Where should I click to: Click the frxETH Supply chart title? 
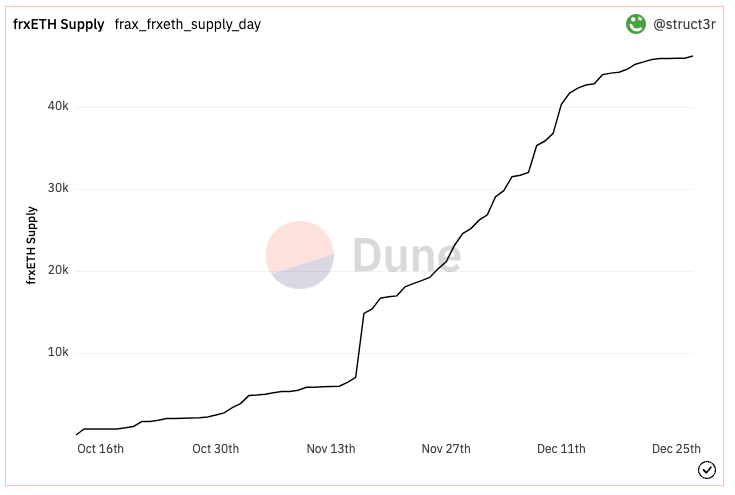[59, 24]
